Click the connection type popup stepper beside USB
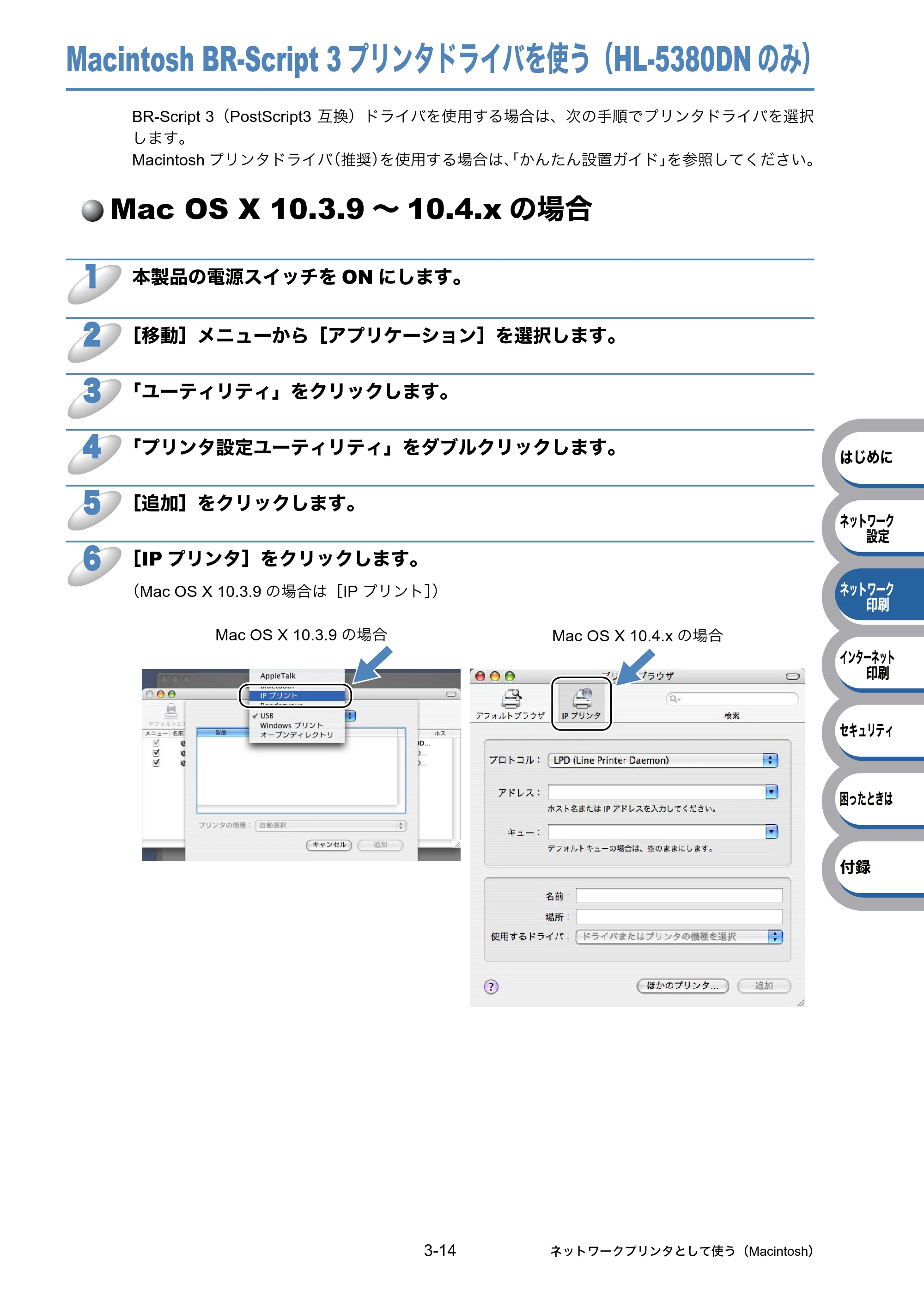The width and height of the screenshot is (924, 1308). point(350,716)
